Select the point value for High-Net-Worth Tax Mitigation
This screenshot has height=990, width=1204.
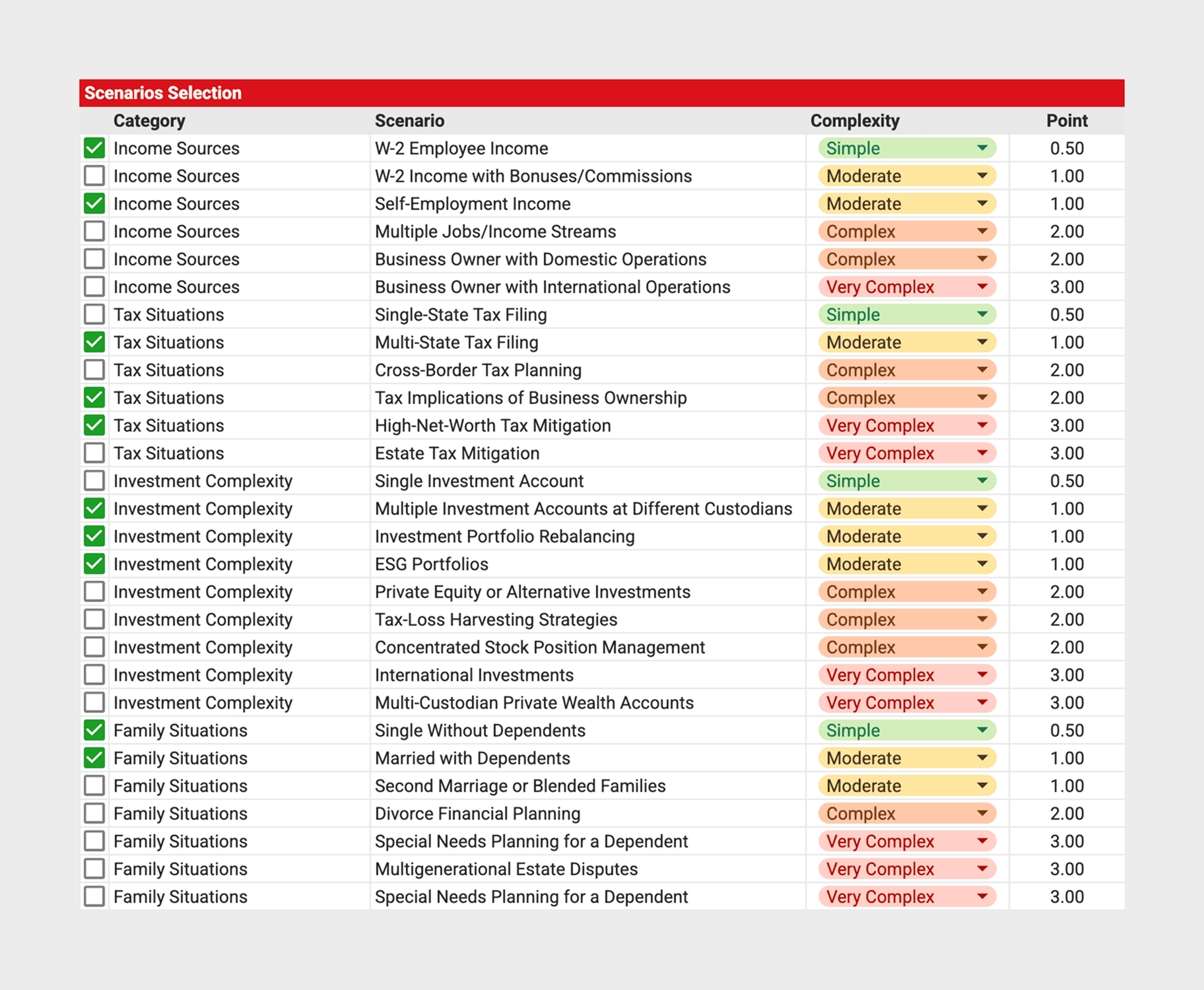click(1067, 426)
